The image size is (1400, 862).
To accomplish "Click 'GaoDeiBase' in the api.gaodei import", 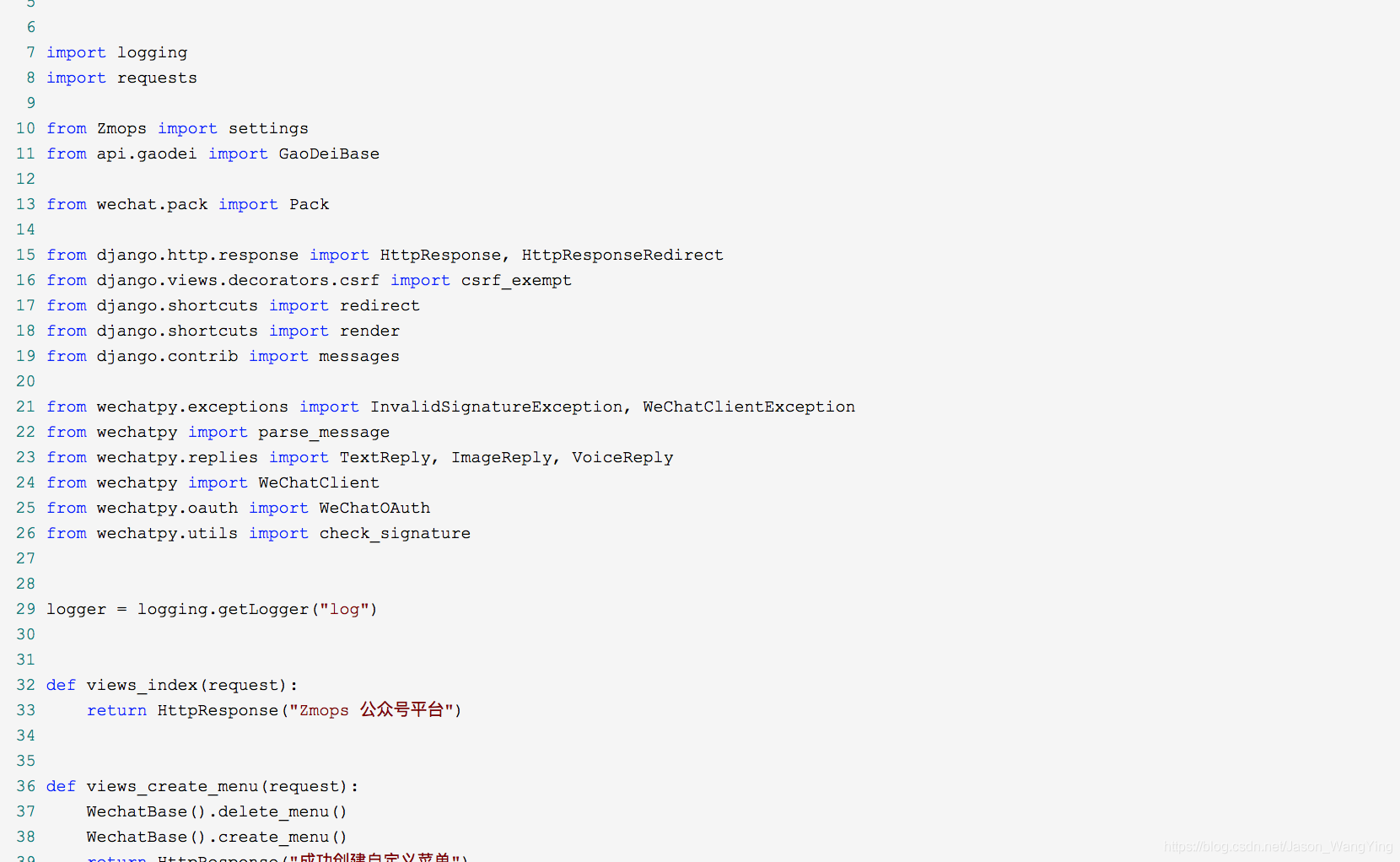I will (329, 154).
